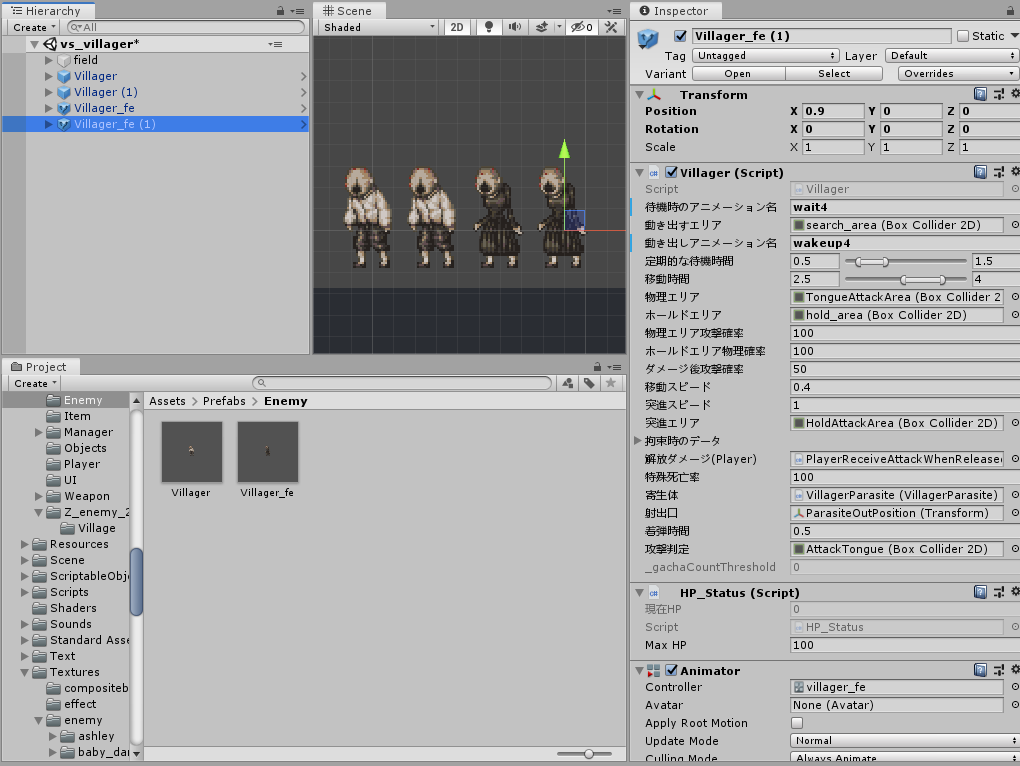Image resolution: width=1020 pixels, height=766 pixels.
Task: Open the Transform component settings gear
Action: 1015,94
